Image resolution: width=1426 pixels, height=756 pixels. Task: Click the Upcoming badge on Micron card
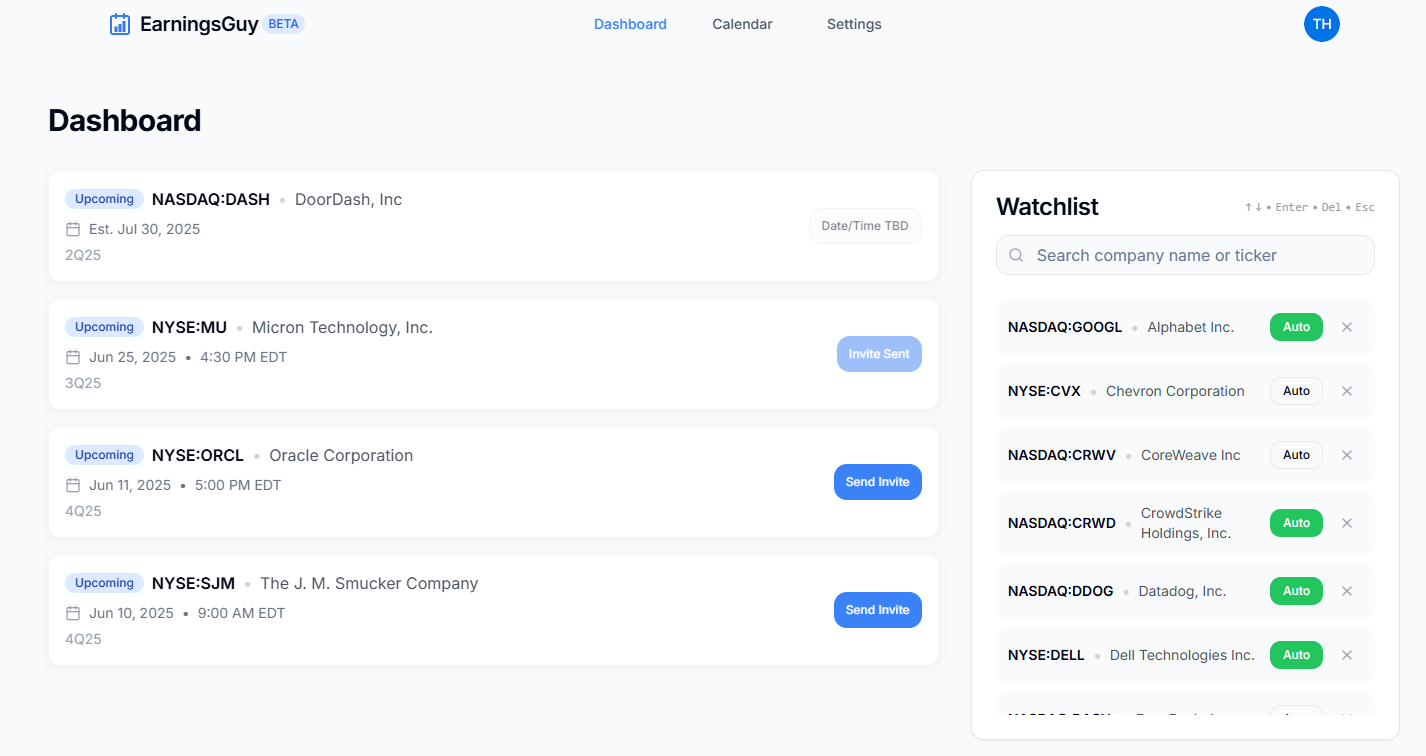104,327
